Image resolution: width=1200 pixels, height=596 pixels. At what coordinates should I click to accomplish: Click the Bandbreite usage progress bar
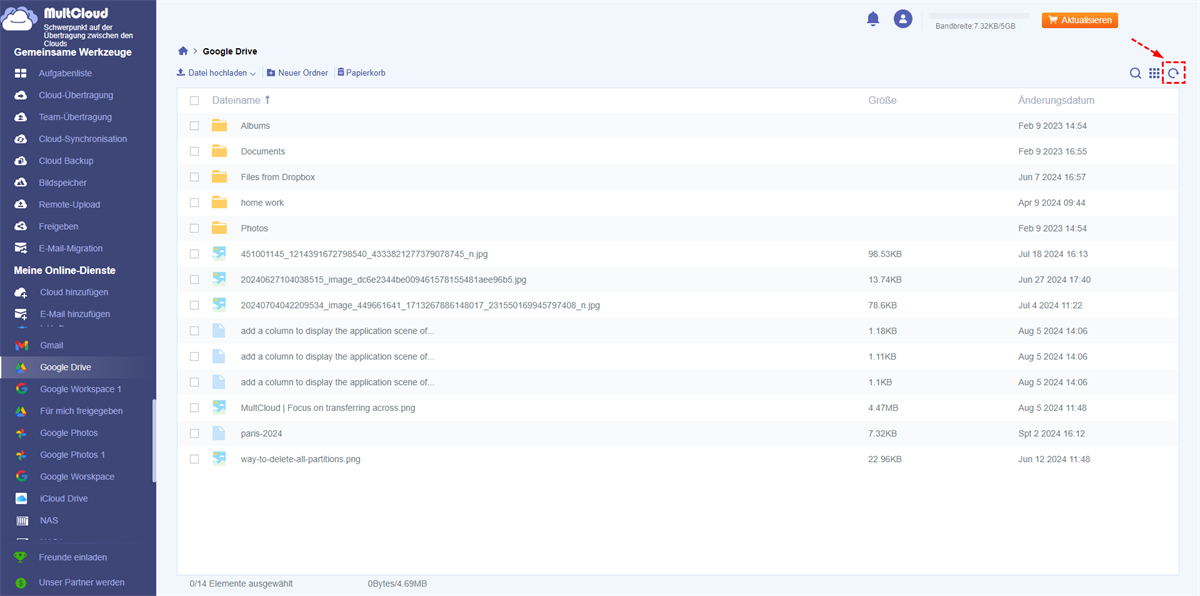[978, 16]
